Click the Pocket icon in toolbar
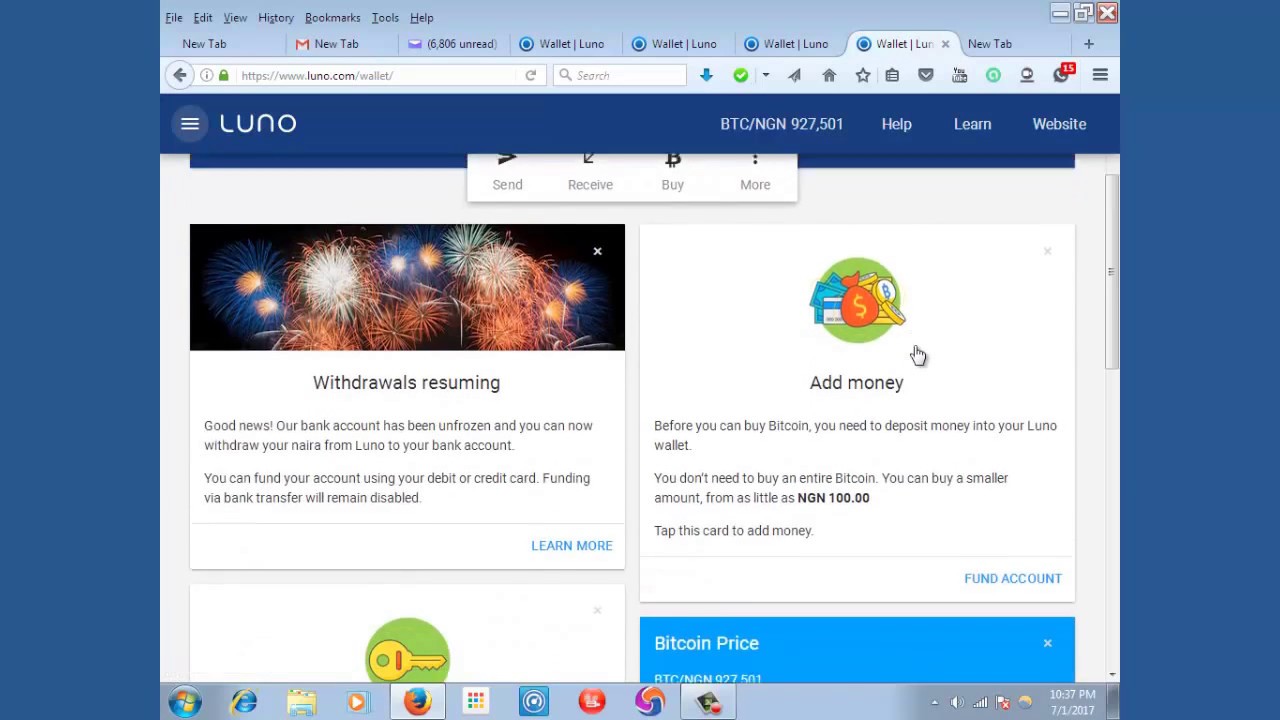The width and height of the screenshot is (1280, 720). 926,75
